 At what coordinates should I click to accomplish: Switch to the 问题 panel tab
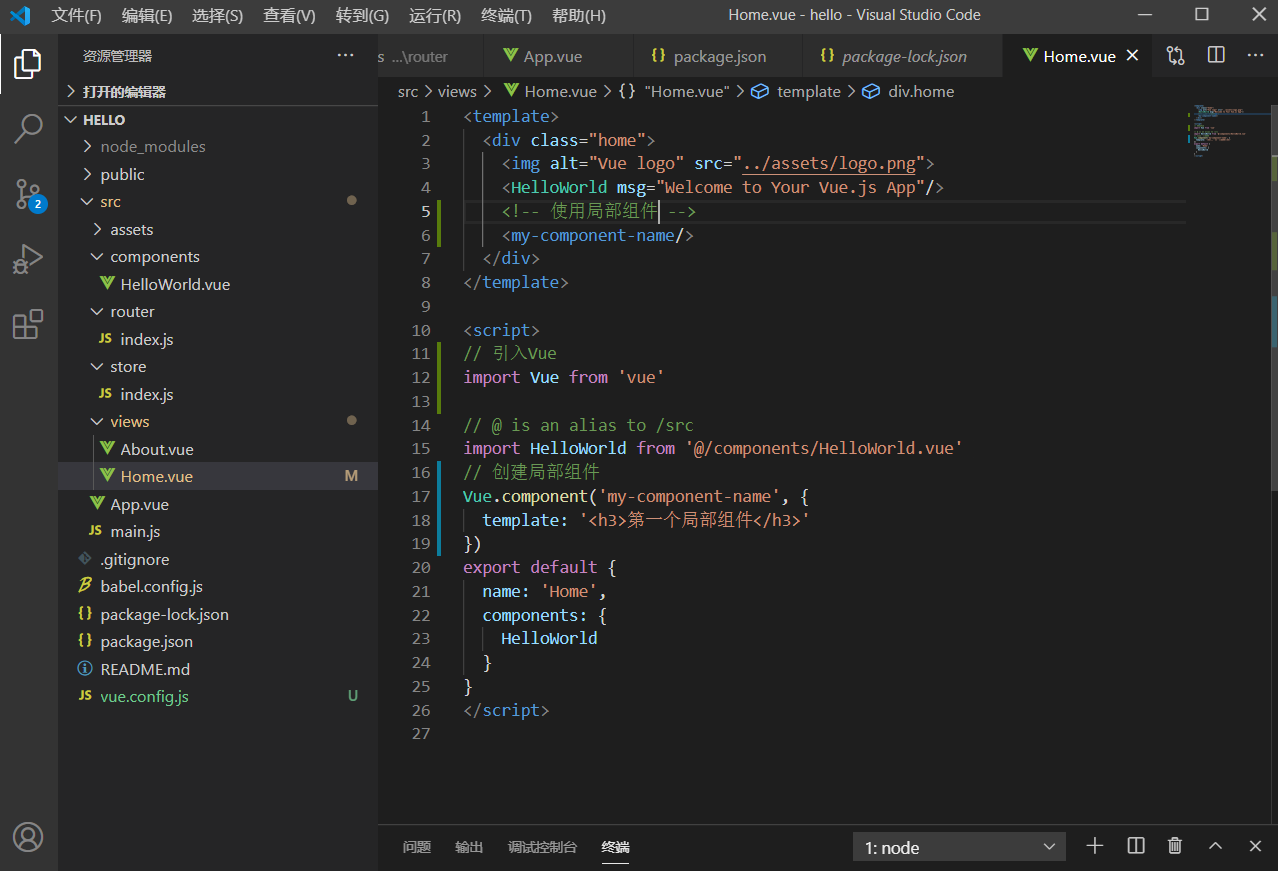[417, 847]
